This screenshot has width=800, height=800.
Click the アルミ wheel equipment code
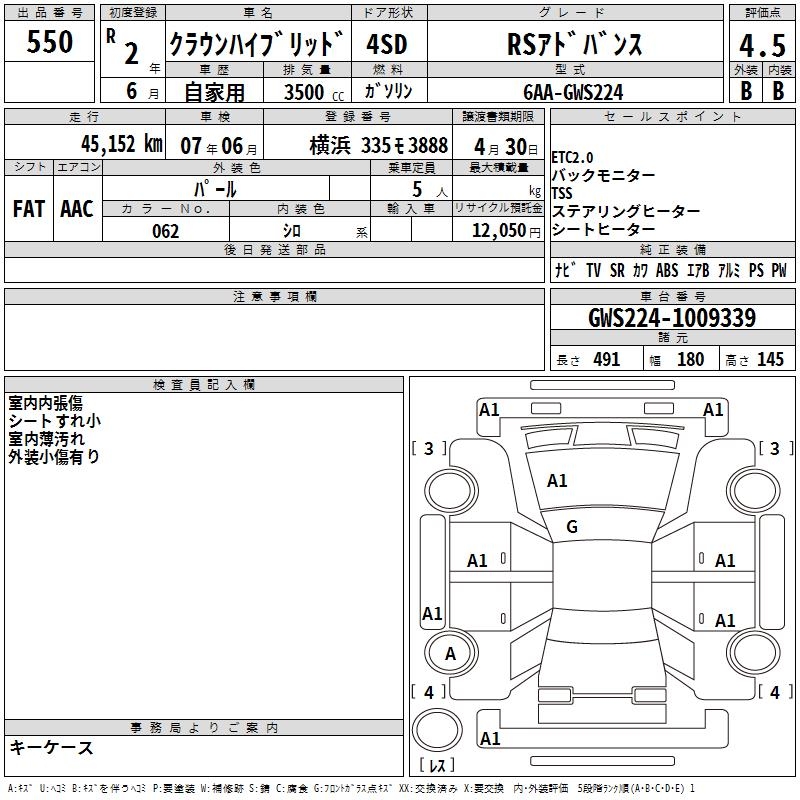pyautogui.click(x=729, y=270)
